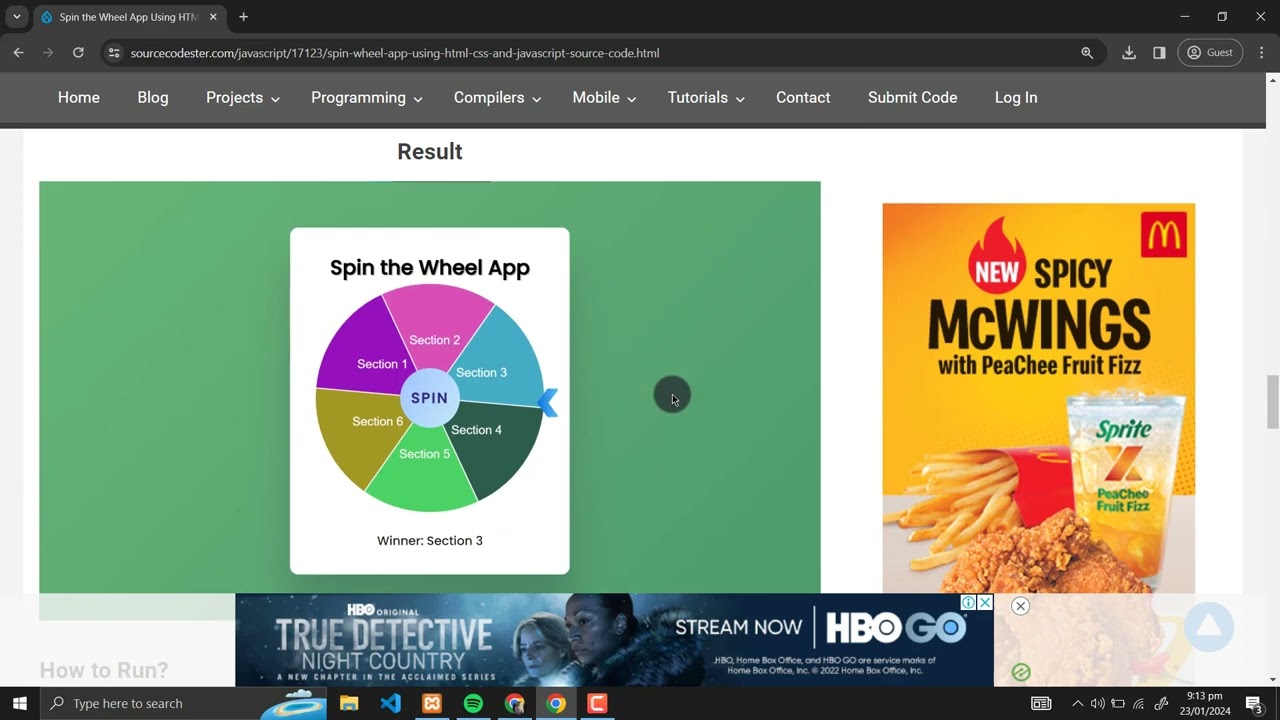This screenshot has height=720, width=1280.
Task: Click the page vertical scrollbar thumb
Action: pos(1272,402)
